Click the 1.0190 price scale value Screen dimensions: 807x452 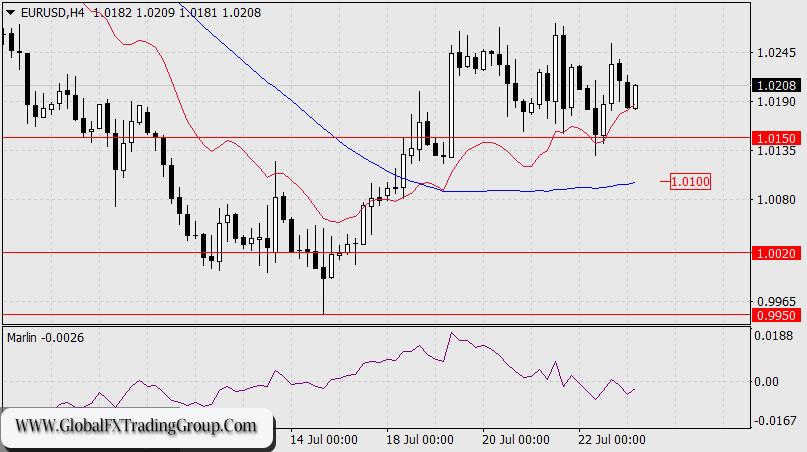pyautogui.click(x=776, y=101)
